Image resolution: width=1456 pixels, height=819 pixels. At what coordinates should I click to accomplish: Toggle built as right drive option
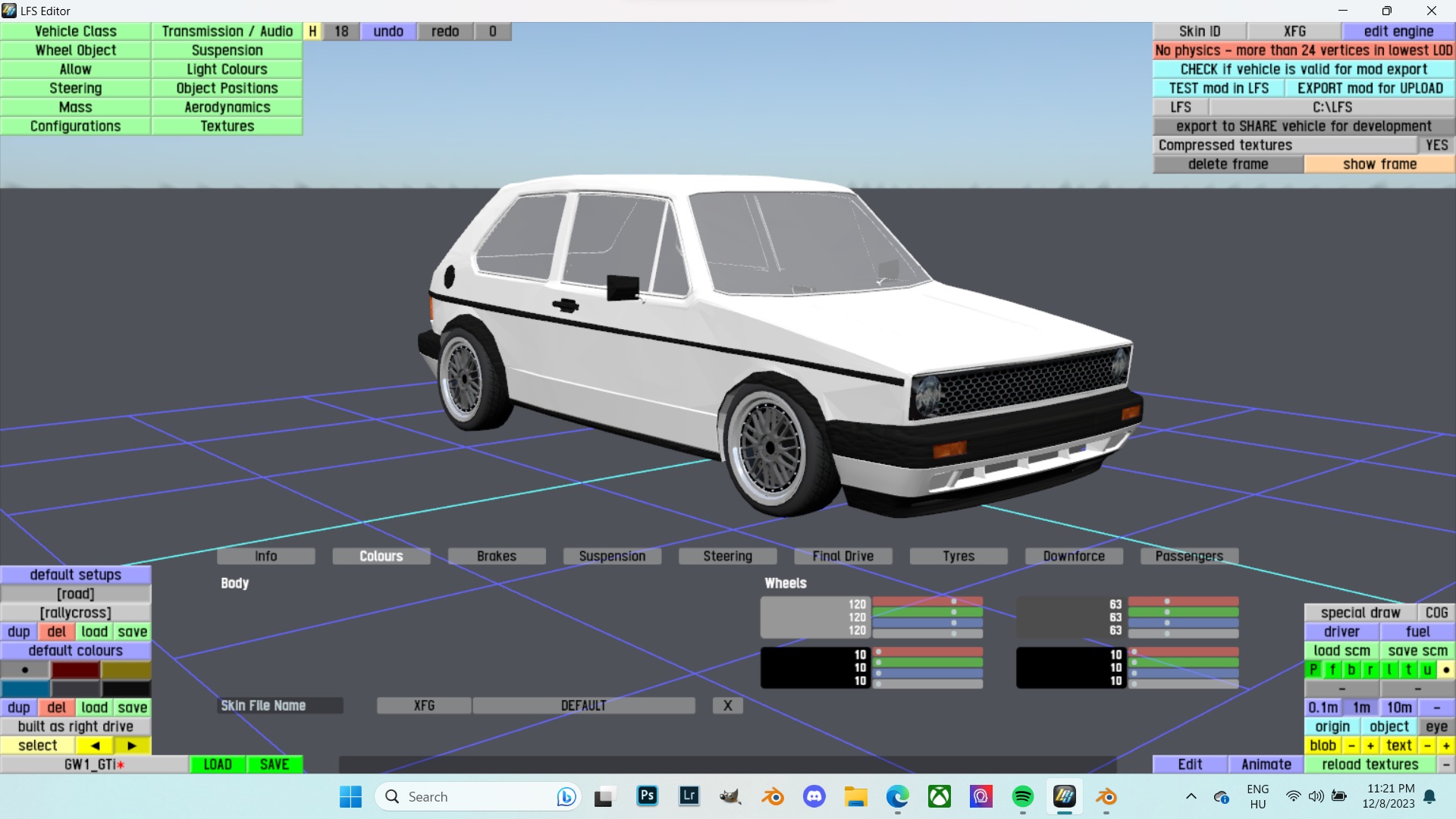76,726
